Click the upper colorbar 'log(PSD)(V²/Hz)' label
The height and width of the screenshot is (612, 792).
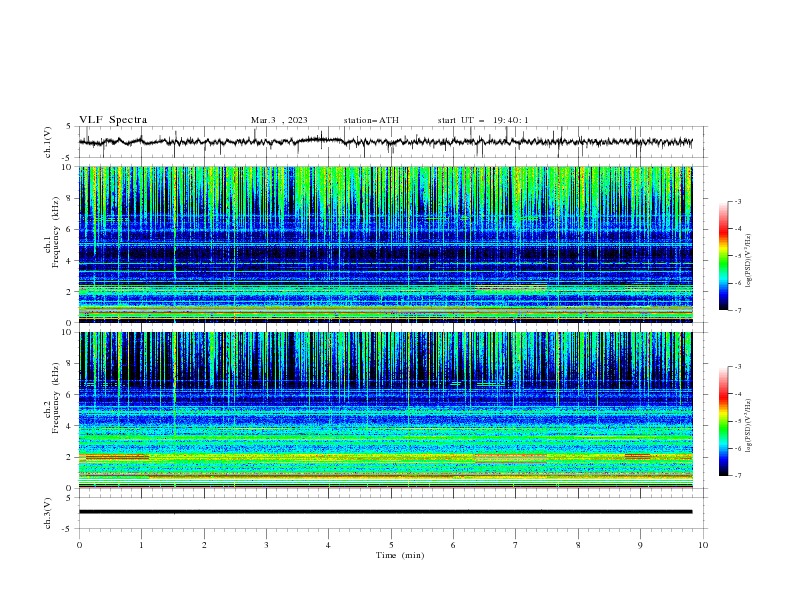tap(749, 261)
